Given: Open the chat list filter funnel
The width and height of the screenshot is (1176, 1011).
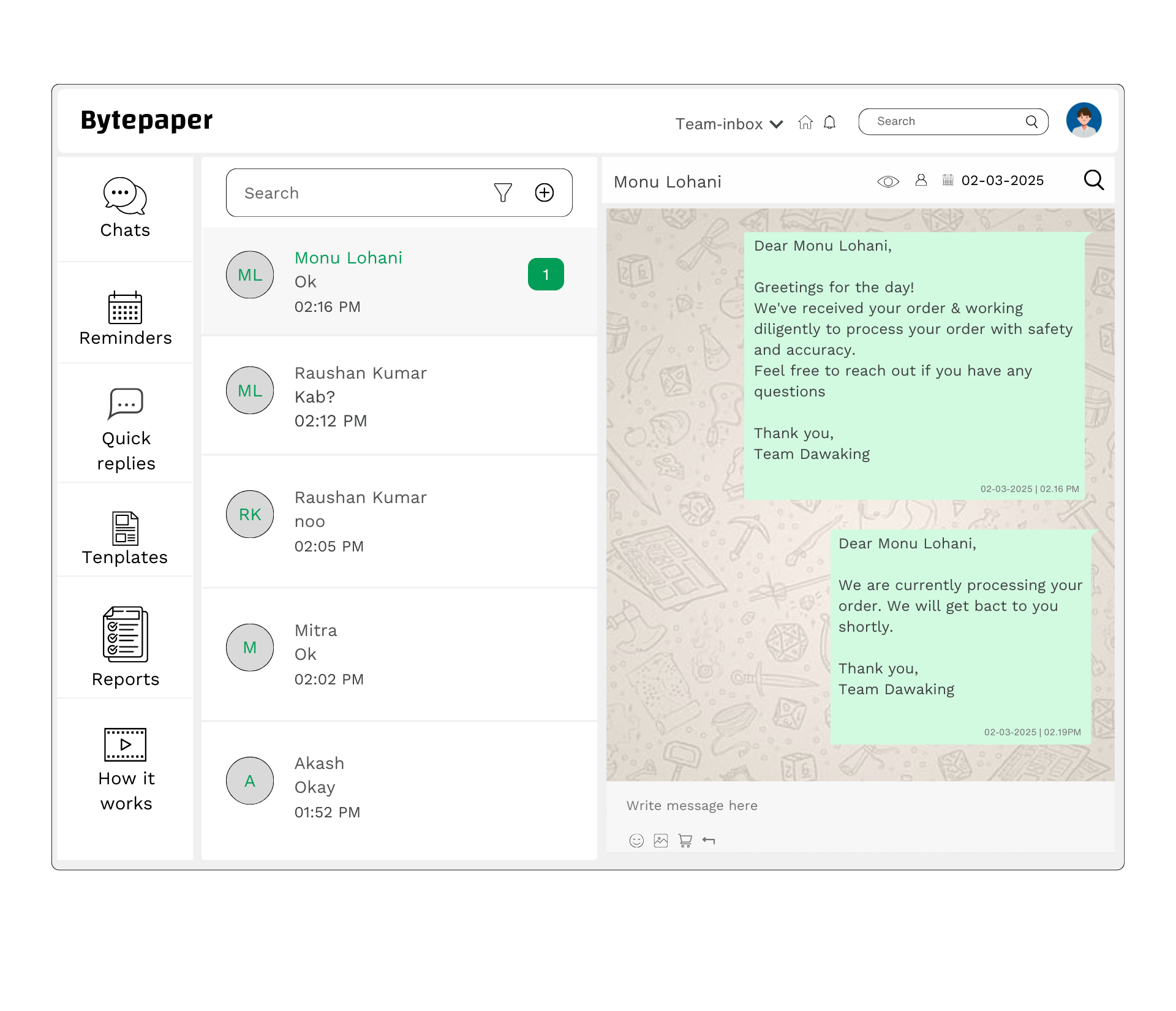Looking at the screenshot, I should point(503,192).
